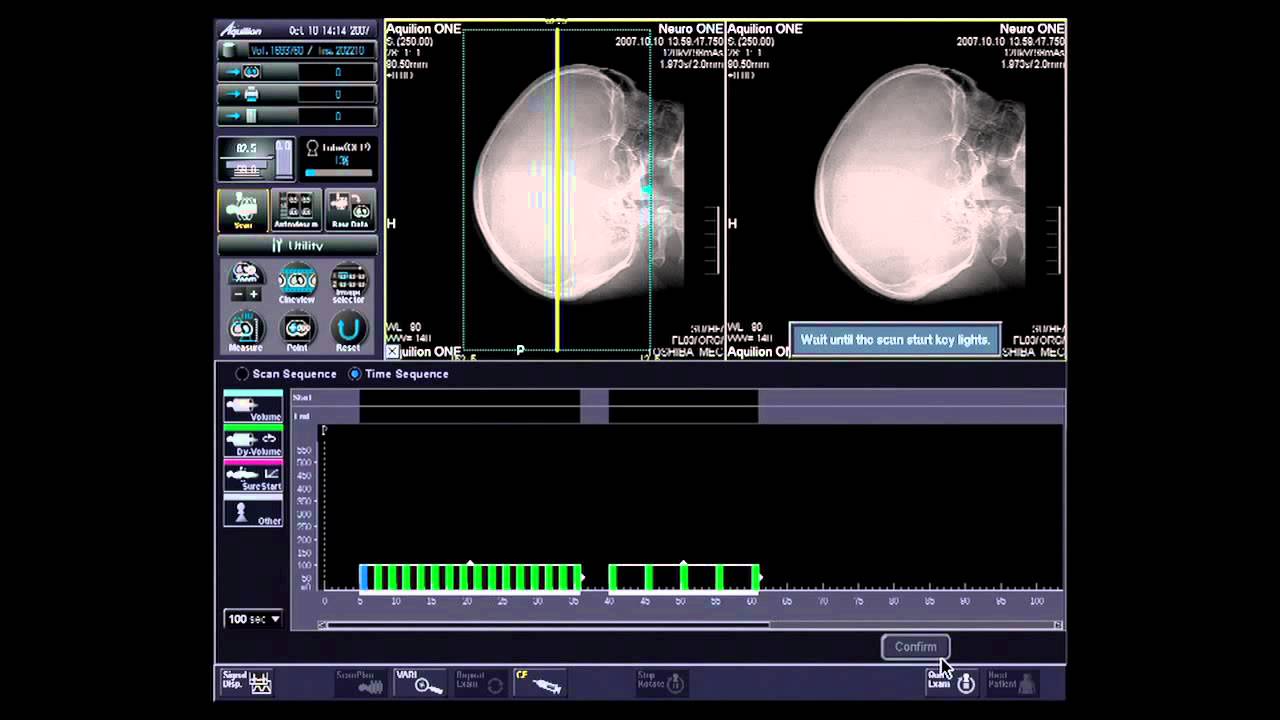This screenshot has height=720, width=1280.
Task: Click the CF contrast injector icon
Action: [540, 682]
